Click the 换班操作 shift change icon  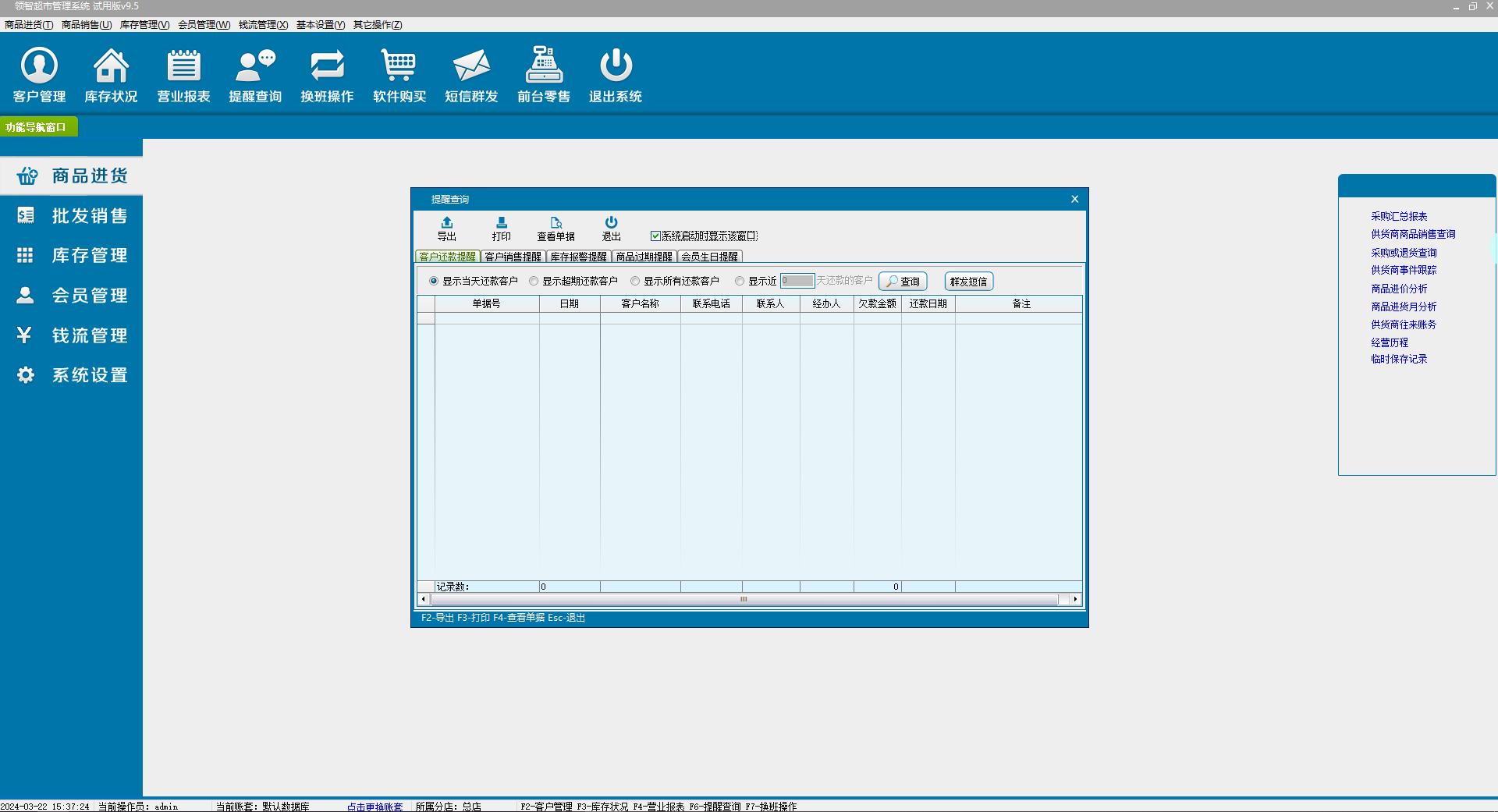pyautogui.click(x=327, y=66)
